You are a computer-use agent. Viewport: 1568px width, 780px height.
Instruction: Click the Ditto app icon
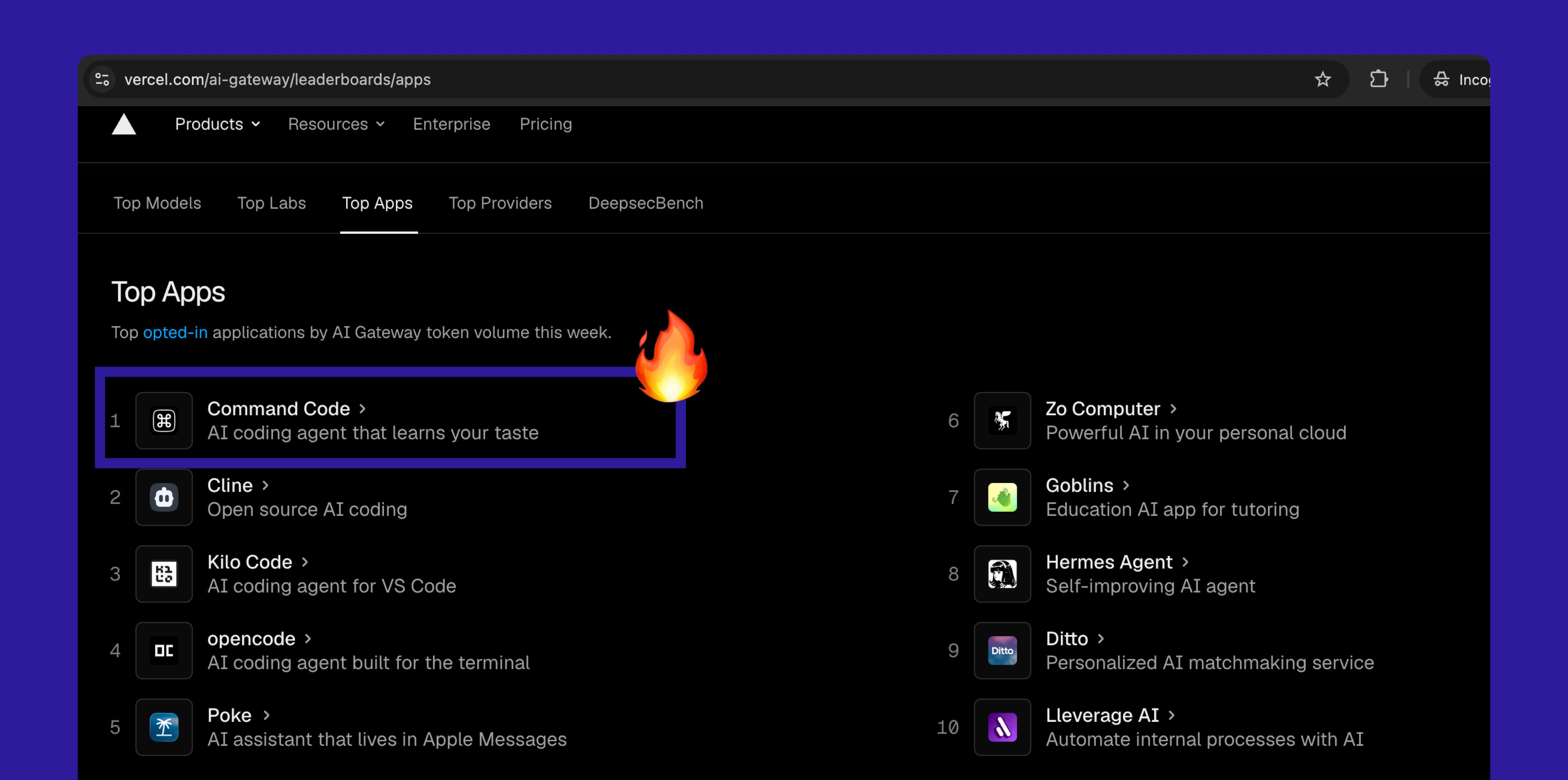point(1002,650)
